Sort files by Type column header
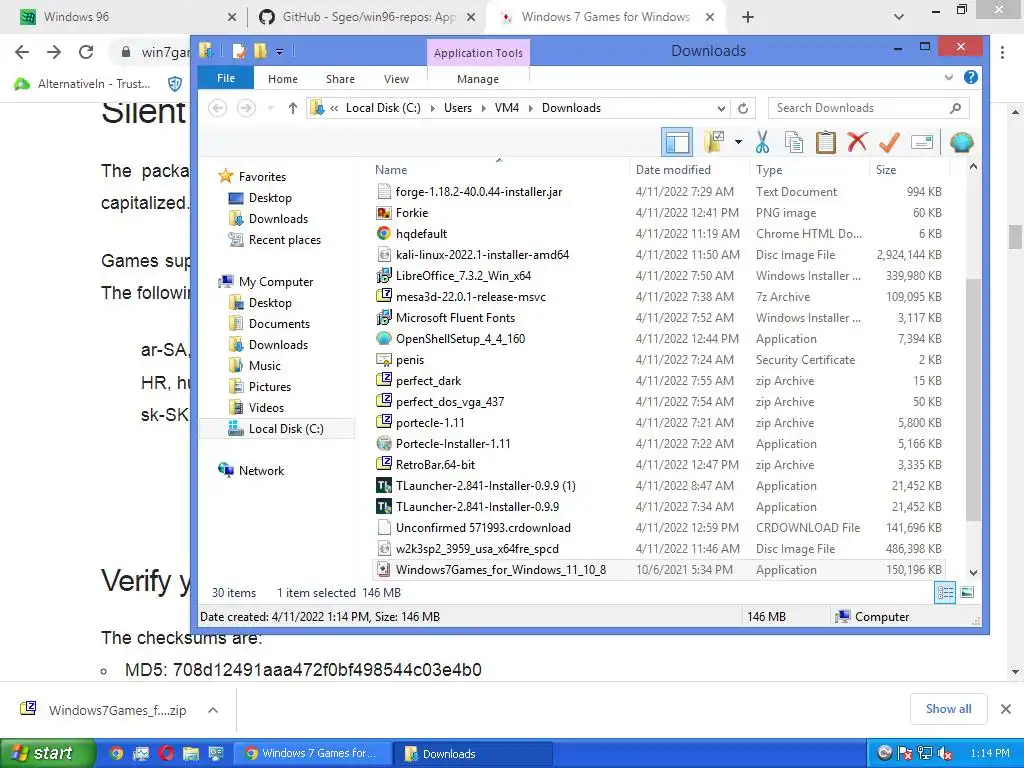The height and width of the screenshot is (768, 1024). coord(769,170)
